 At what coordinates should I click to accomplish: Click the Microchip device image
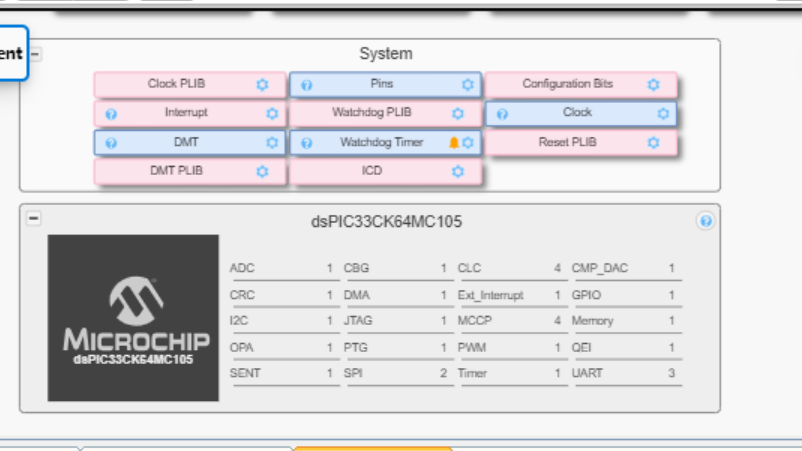[133, 318]
